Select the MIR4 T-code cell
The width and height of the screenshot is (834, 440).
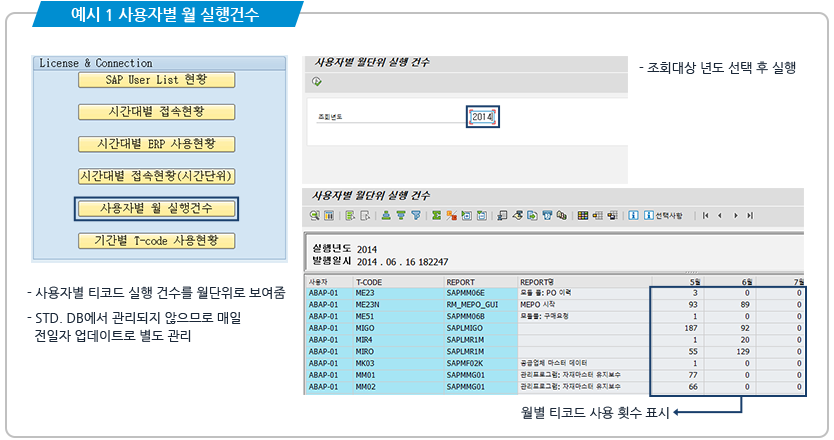[x=398, y=340]
